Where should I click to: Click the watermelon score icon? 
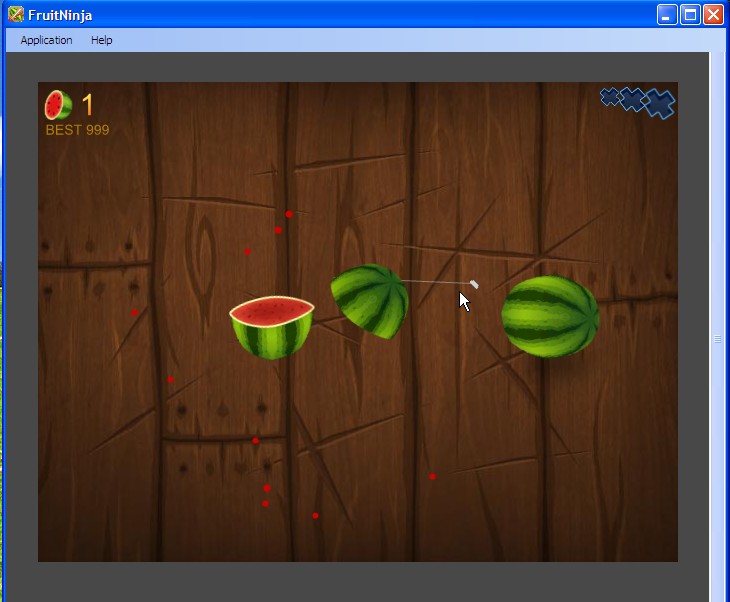58,105
